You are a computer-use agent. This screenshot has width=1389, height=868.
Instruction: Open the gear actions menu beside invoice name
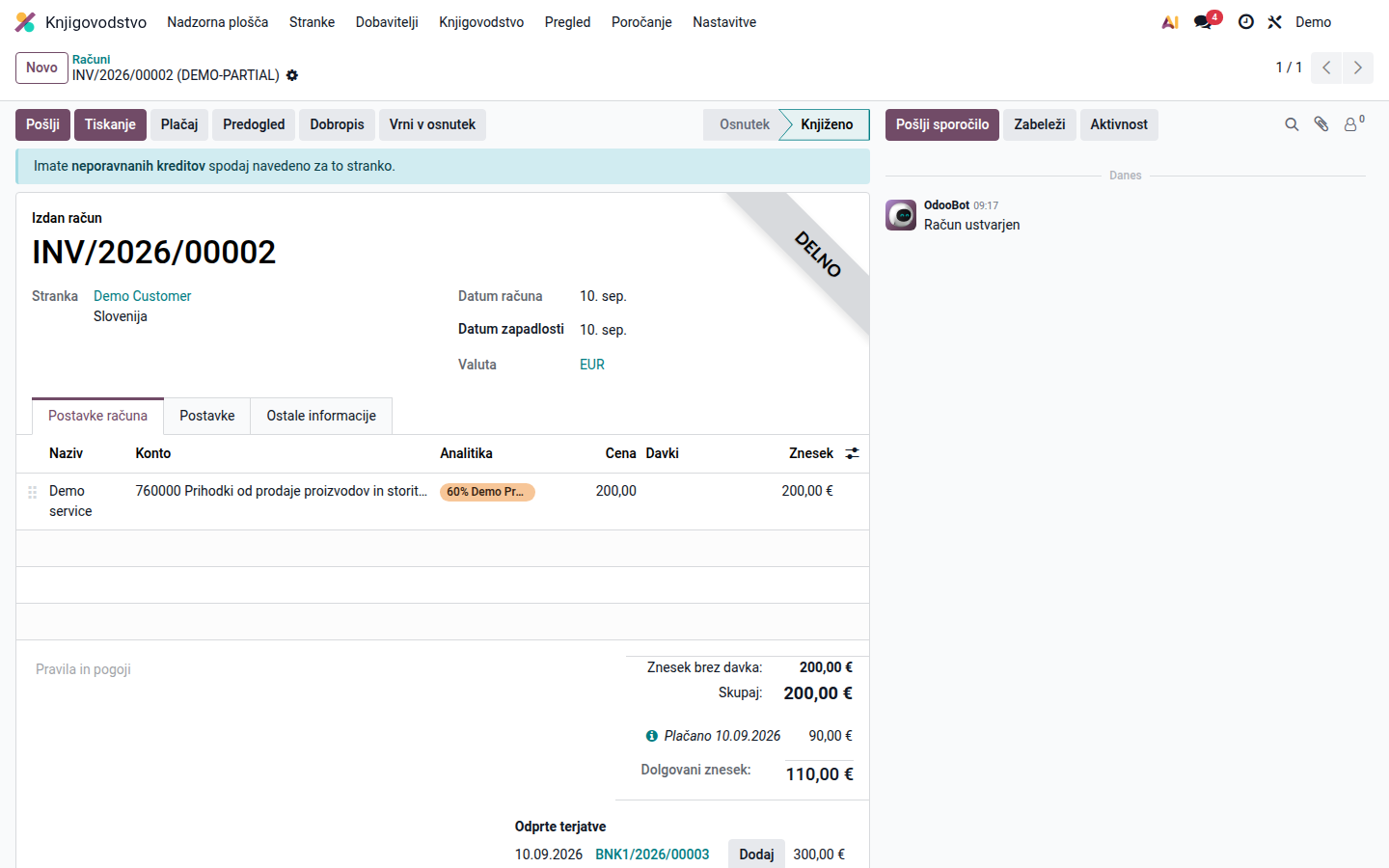click(292, 75)
